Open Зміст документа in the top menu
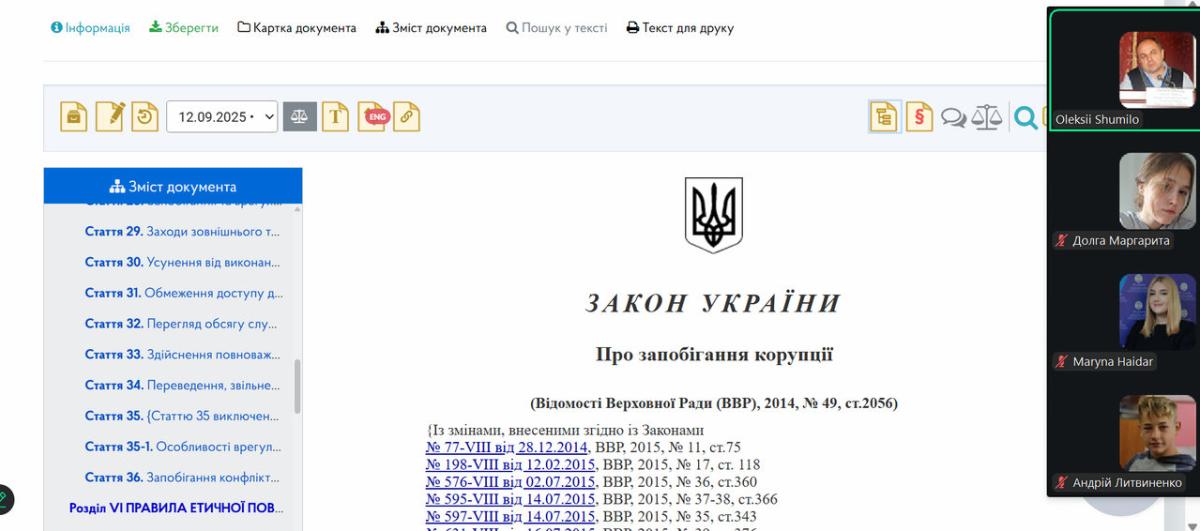 click(x=431, y=28)
